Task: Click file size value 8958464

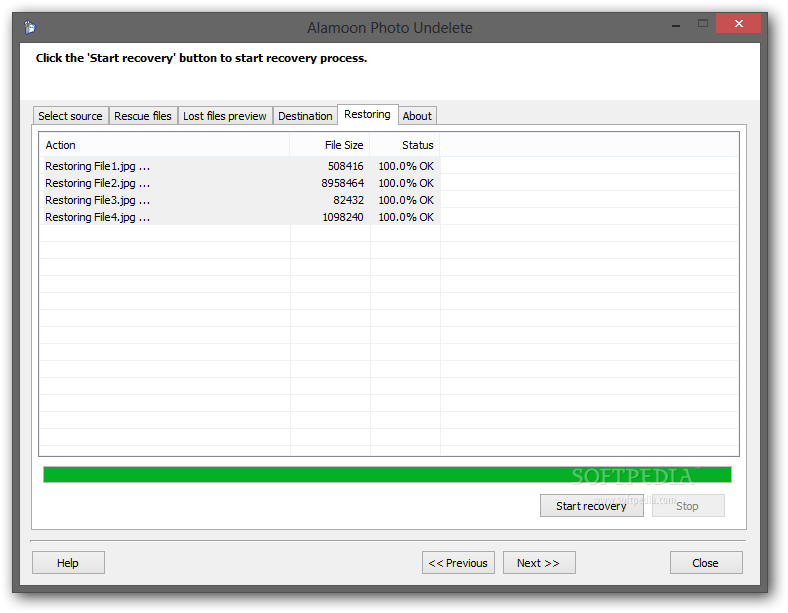Action: tap(343, 183)
